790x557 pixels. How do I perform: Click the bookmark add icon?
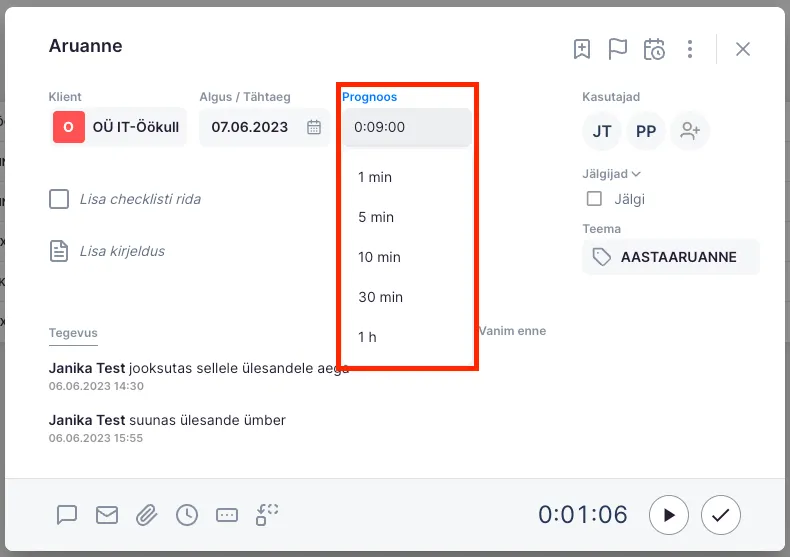[x=582, y=49]
